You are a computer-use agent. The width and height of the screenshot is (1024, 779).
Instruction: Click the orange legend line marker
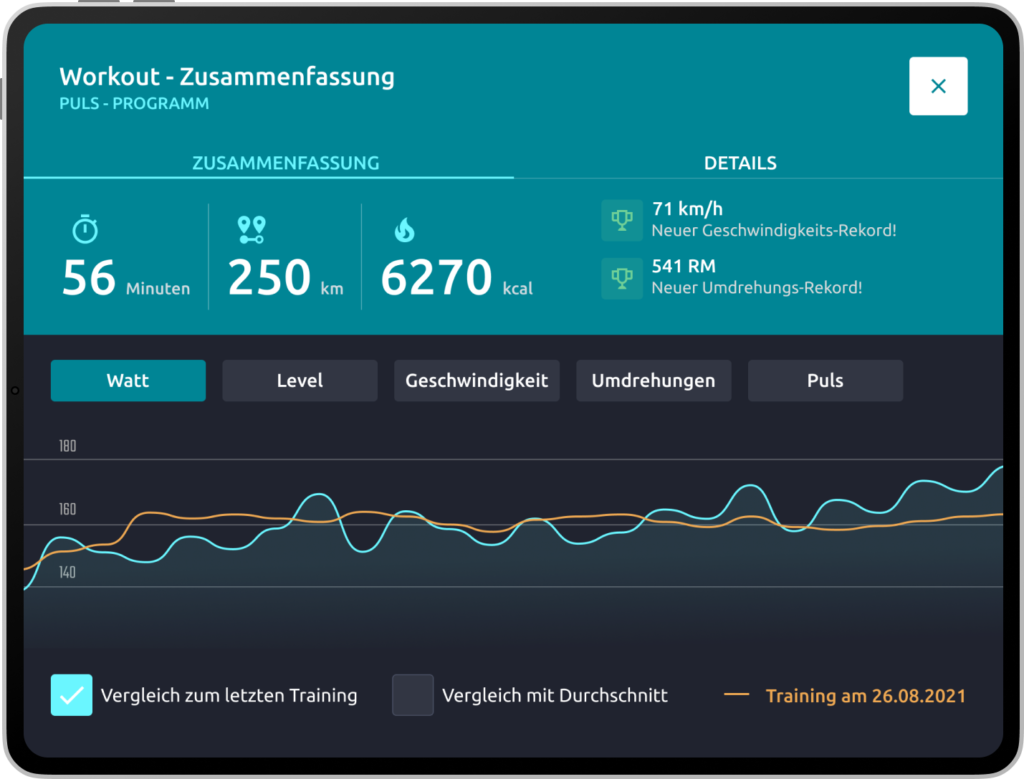[737, 694]
